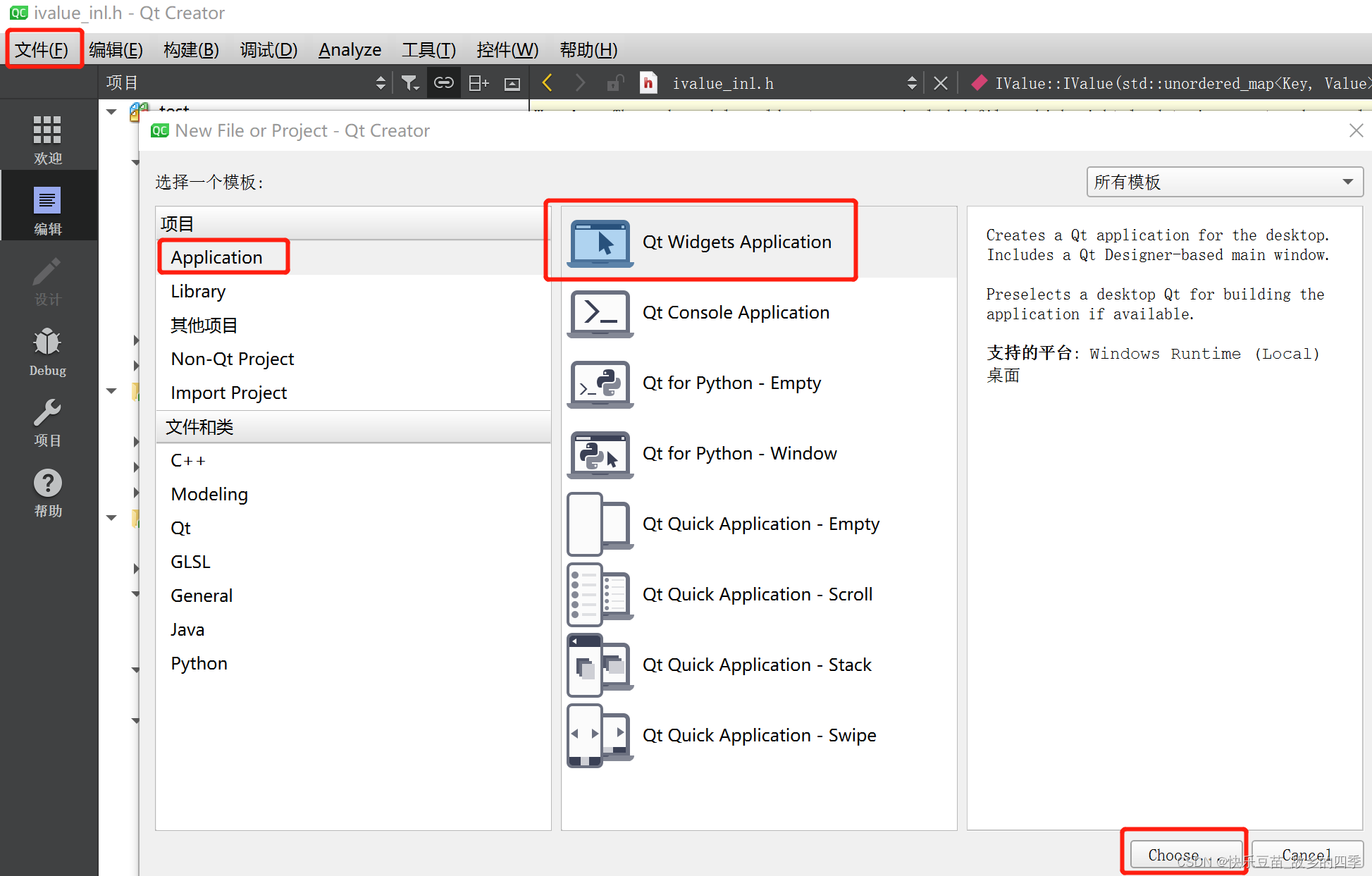Click the close sidebar pane icon
The image size is (1372, 876).
click(512, 84)
